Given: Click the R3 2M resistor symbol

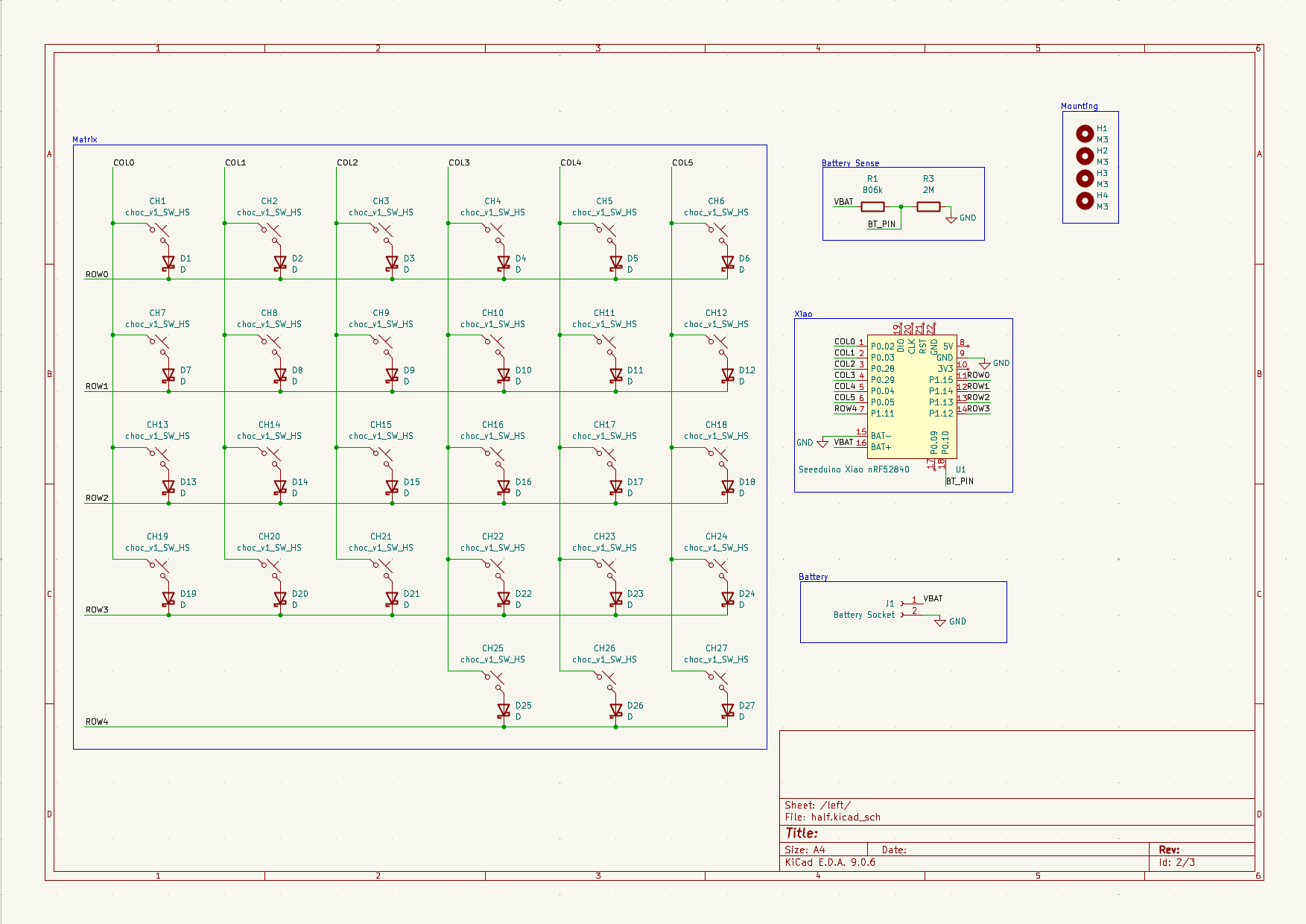Looking at the screenshot, I should [928, 206].
